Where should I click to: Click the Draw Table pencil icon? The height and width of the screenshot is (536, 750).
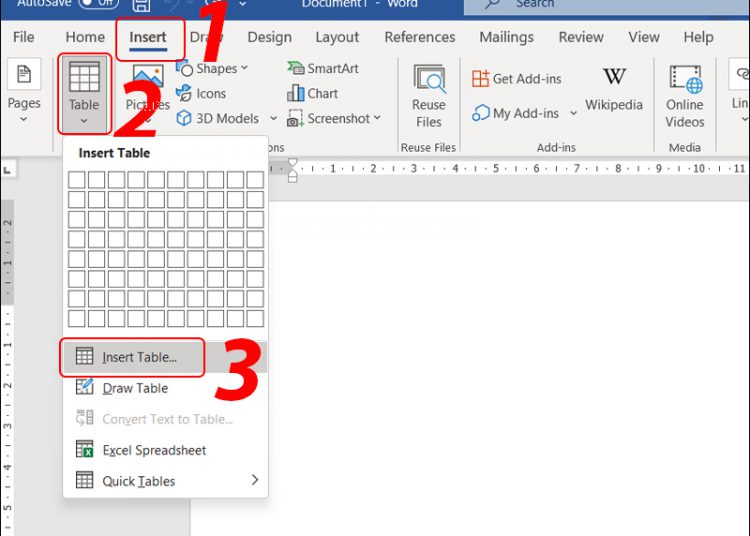[x=85, y=387]
